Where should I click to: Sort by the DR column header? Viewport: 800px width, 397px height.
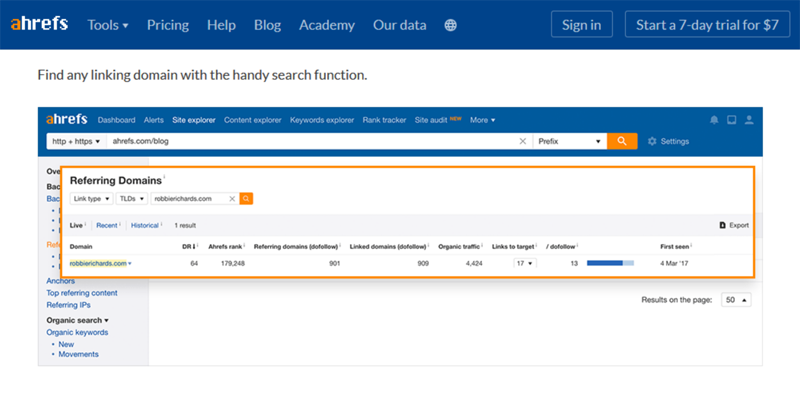pos(190,246)
